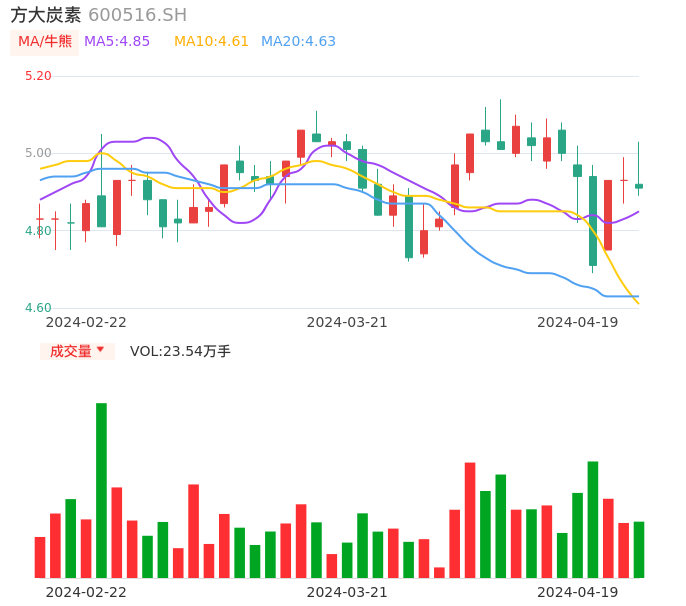Click the 4.60 price axis label

coord(38,308)
